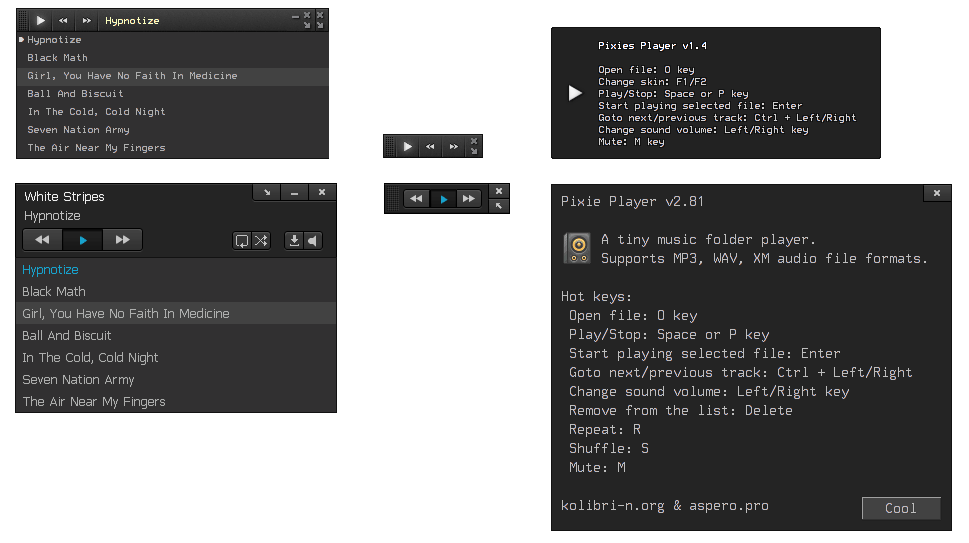Play in the playlist-less mini player with blue arrow
The width and height of the screenshot is (969, 543).
point(444,199)
